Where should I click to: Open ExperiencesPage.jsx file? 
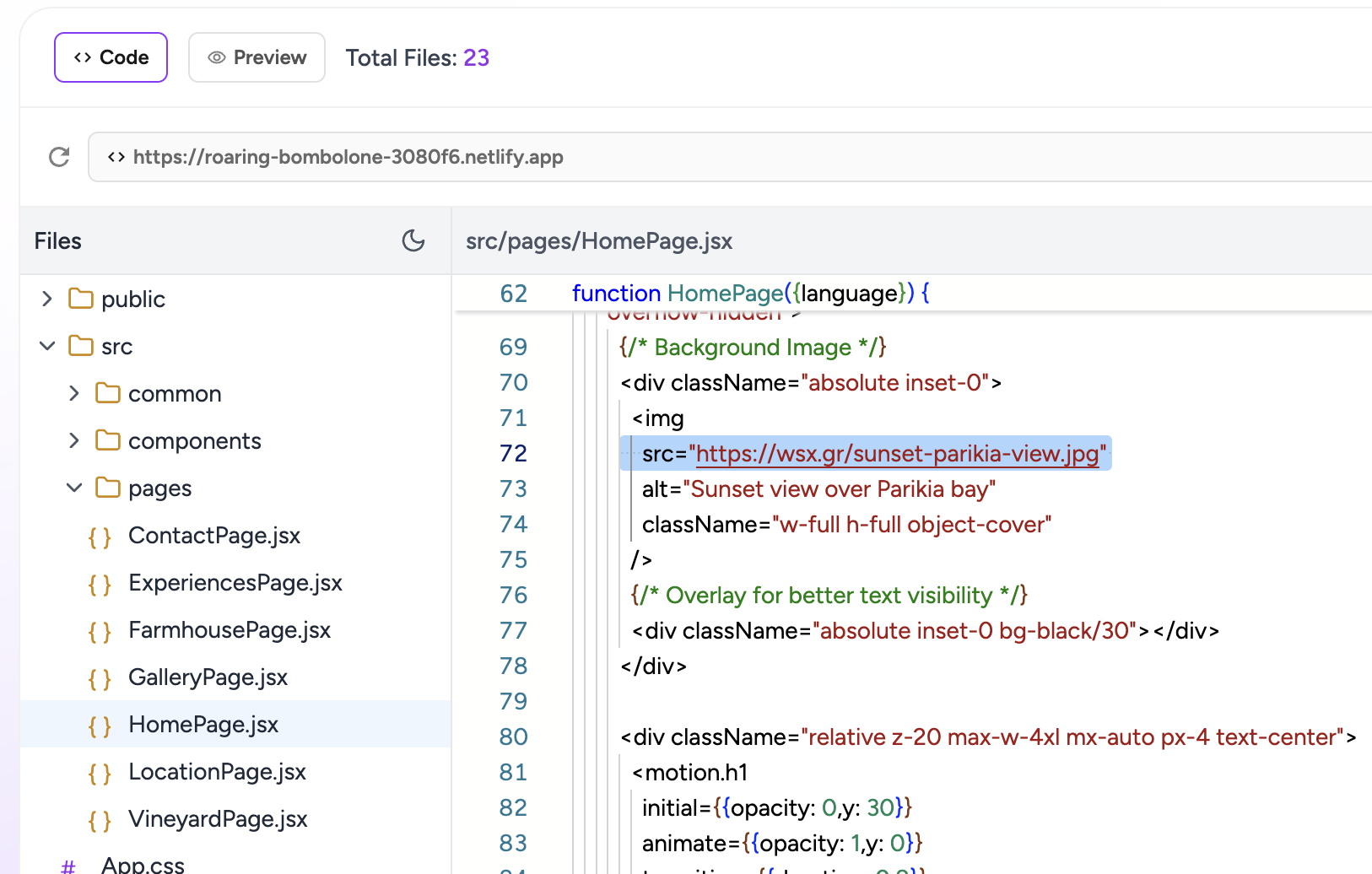235,583
